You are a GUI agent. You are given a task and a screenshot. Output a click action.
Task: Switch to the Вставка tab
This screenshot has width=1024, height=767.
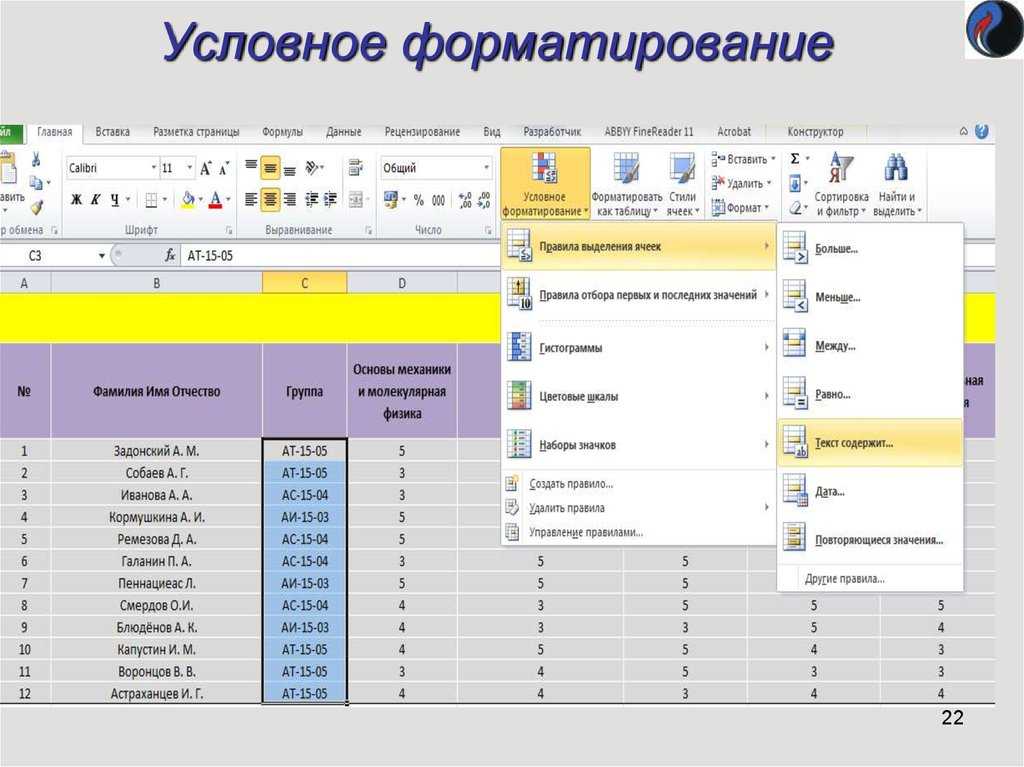click(x=112, y=132)
